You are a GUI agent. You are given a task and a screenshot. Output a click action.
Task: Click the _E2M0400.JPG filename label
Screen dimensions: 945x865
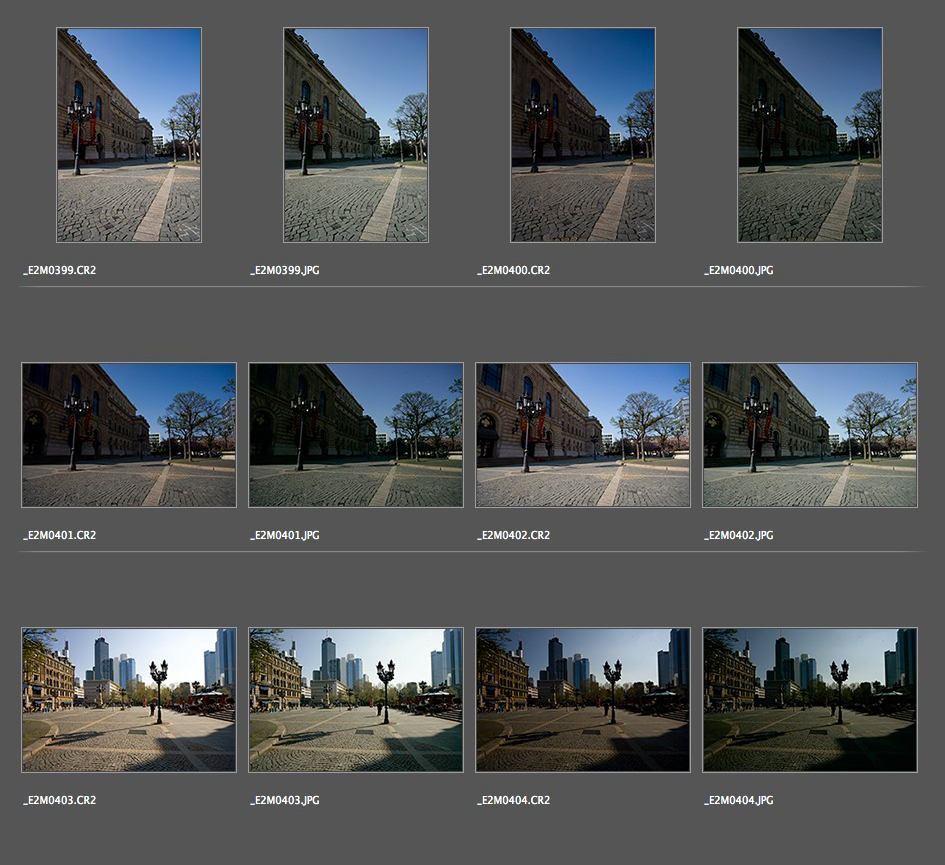[x=739, y=271]
